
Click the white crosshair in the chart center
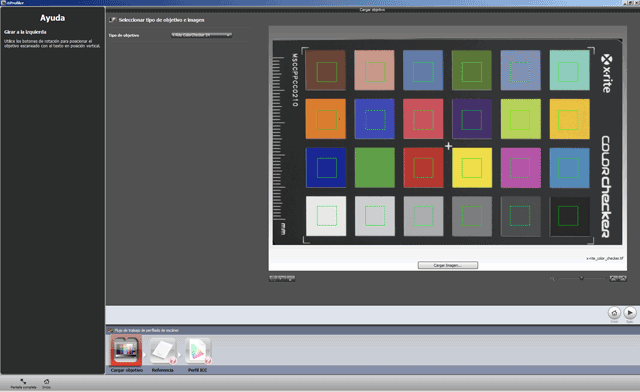pos(449,146)
